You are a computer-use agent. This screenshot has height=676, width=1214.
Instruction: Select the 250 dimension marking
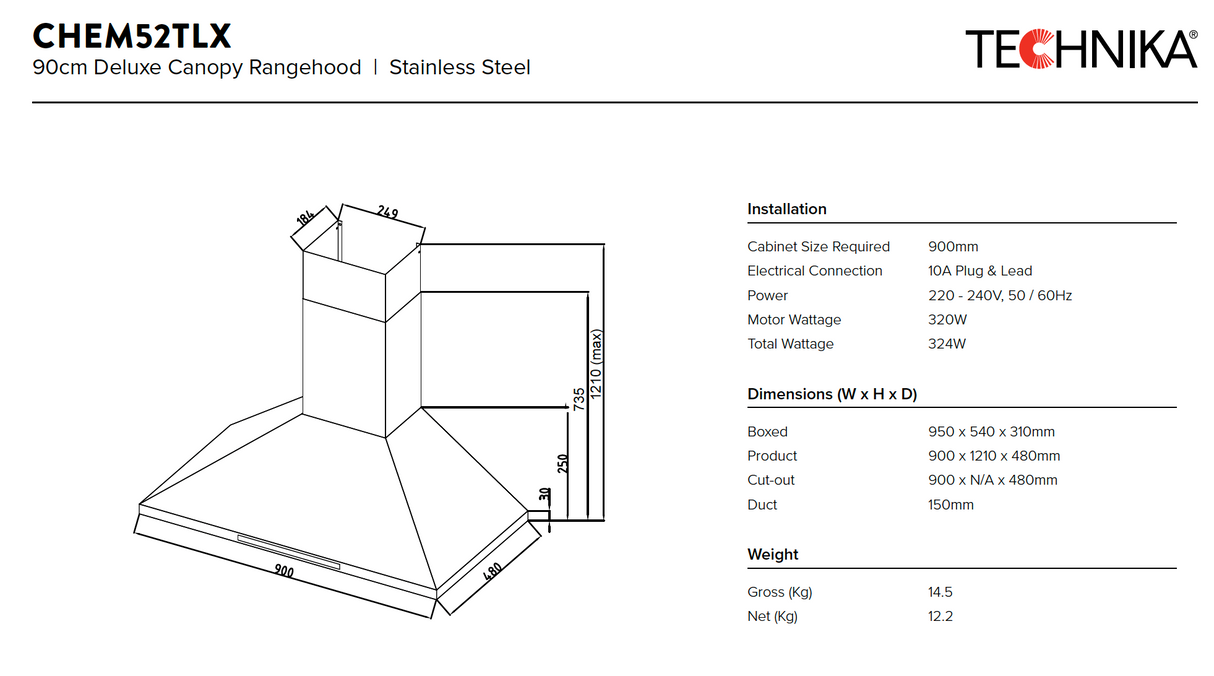tap(560, 462)
